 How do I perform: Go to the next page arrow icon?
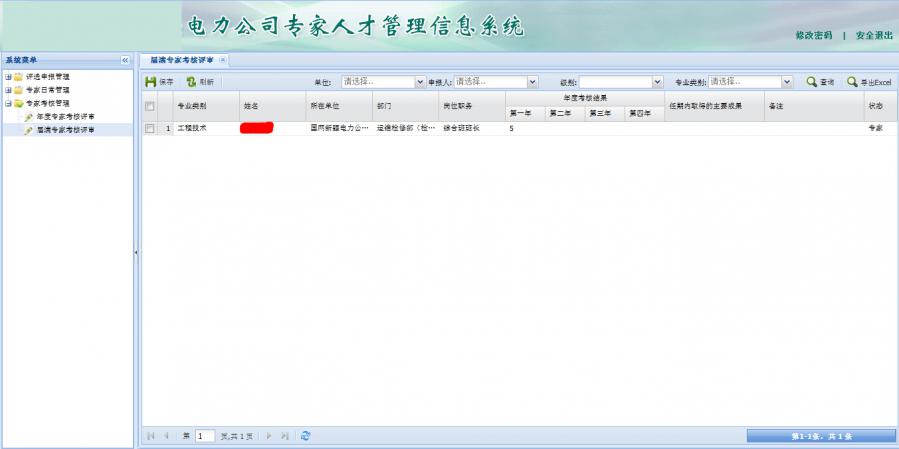269,436
